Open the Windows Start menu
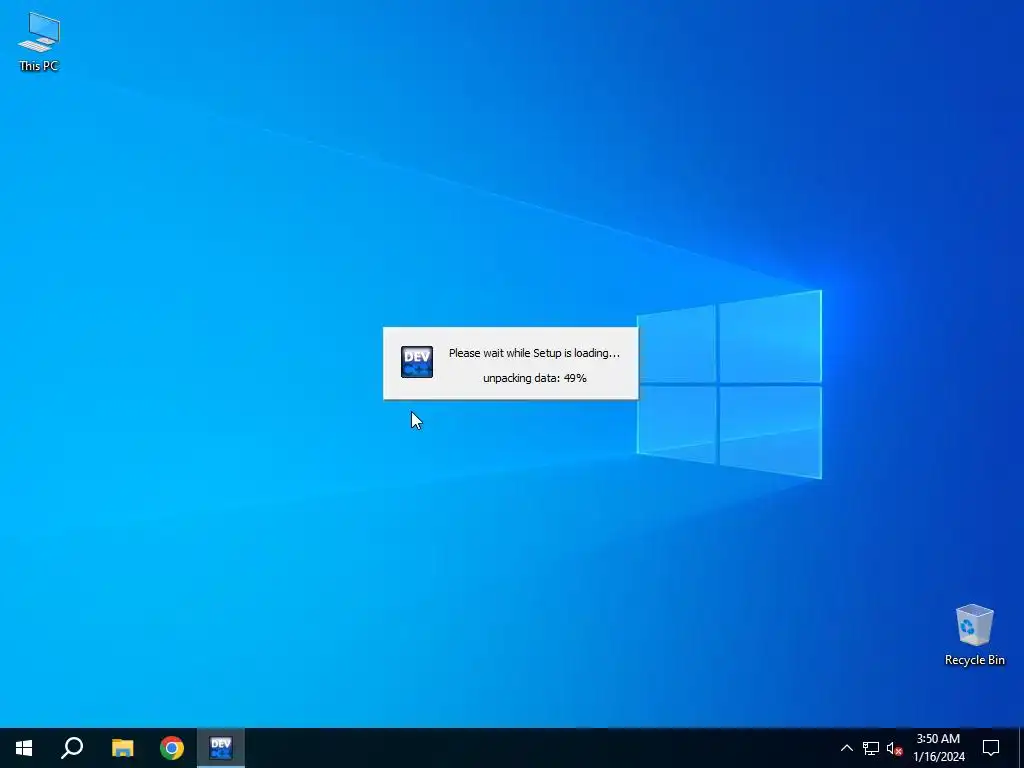 (x=24, y=748)
